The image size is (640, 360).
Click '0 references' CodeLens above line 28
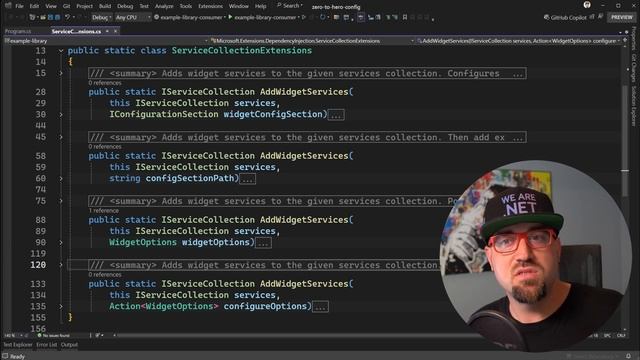click(x=105, y=83)
